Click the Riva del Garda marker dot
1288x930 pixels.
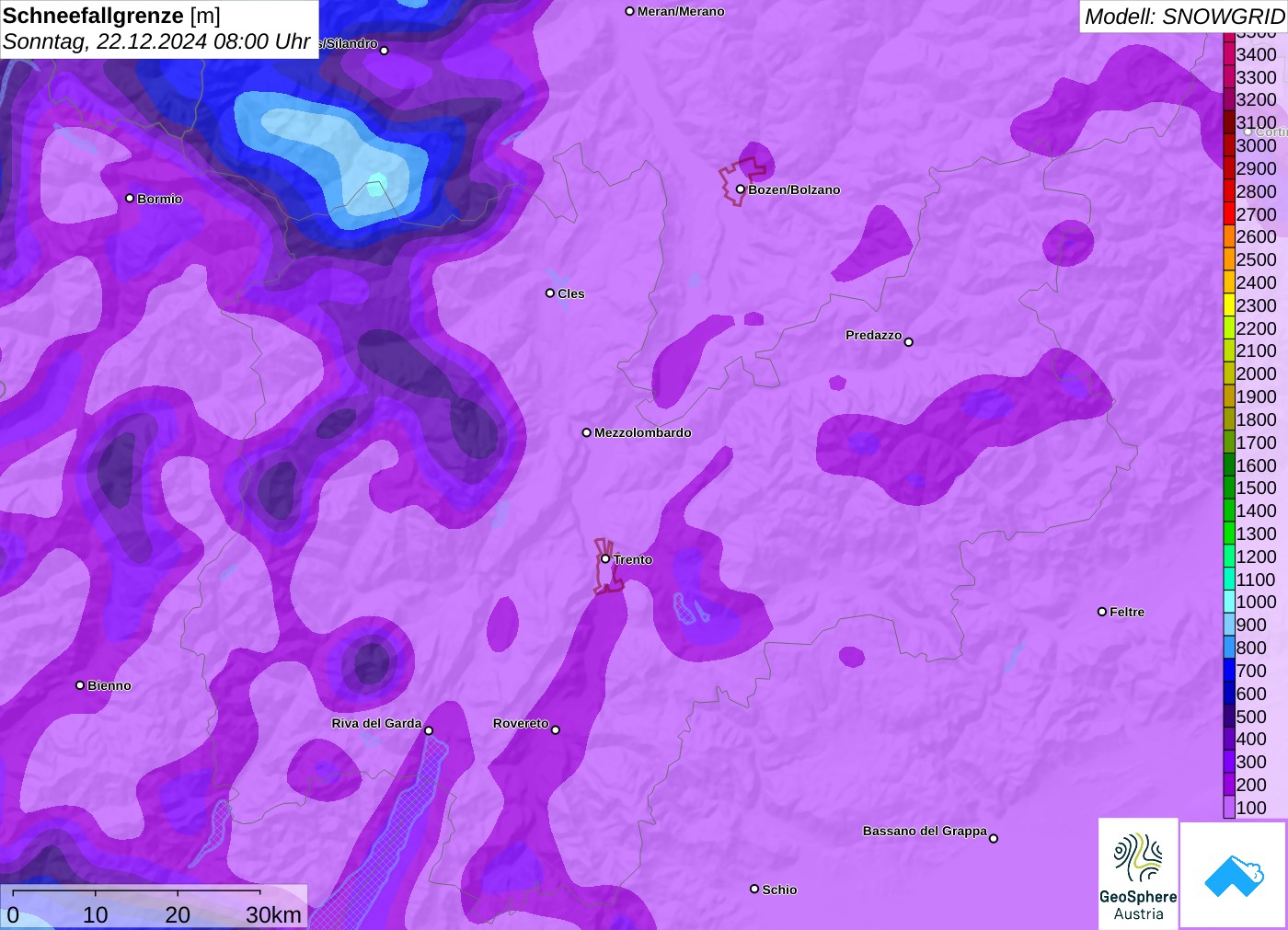tap(428, 730)
